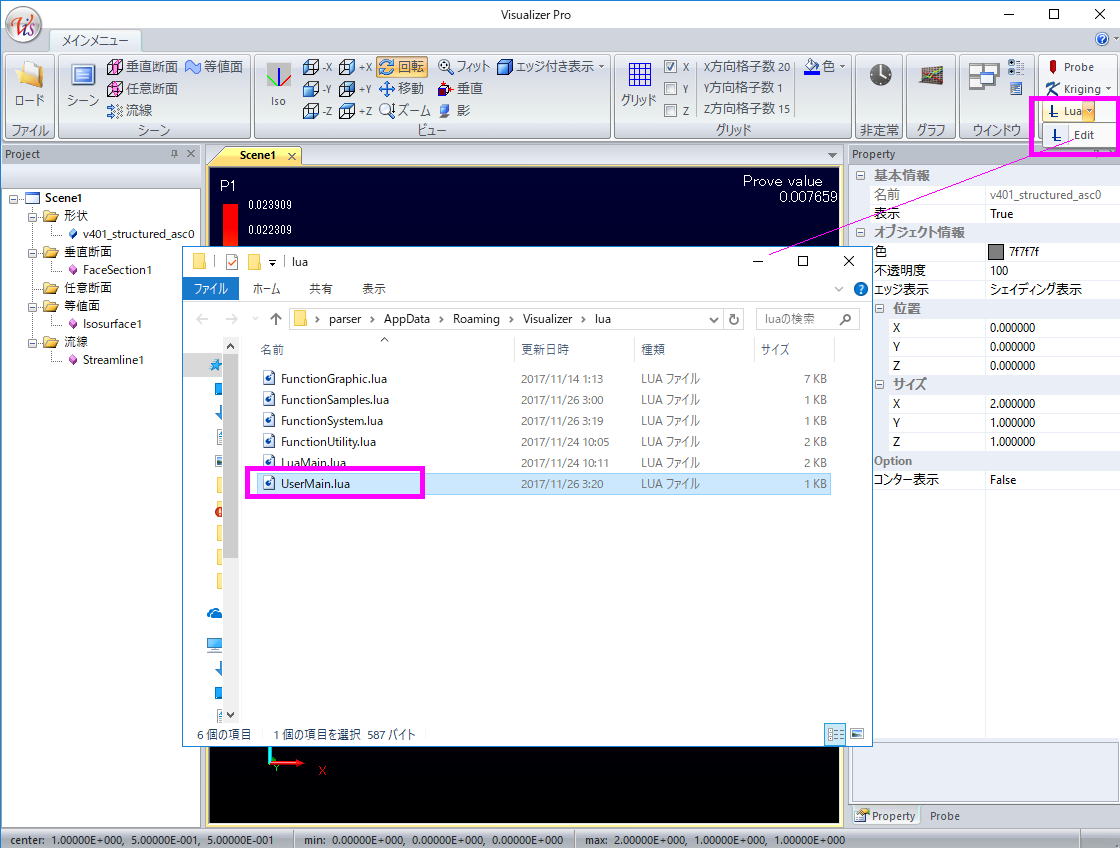Enable the grid Z checkbox
Screen dimensions: 1120x848
coord(671,111)
